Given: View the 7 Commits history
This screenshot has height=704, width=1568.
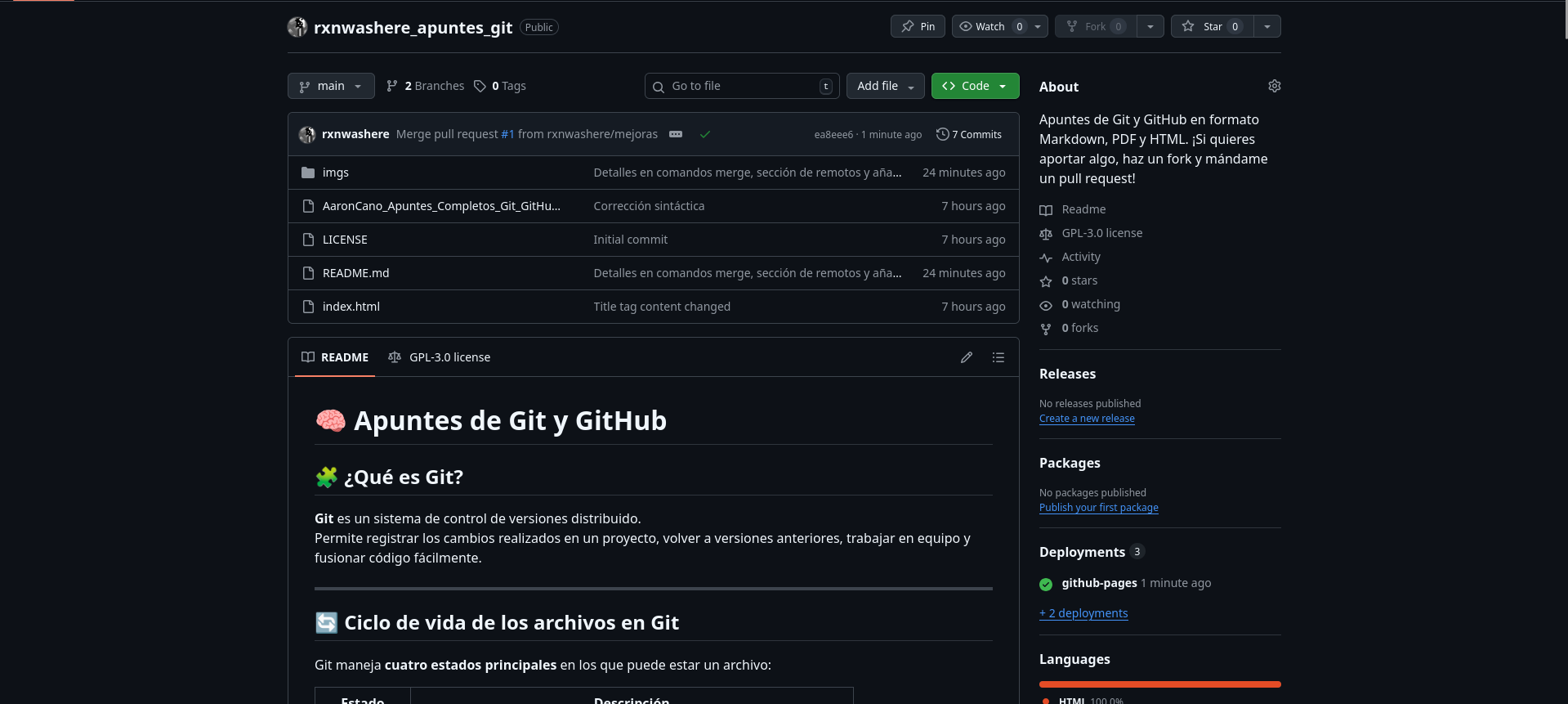Looking at the screenshot, I should click(969, 134).
